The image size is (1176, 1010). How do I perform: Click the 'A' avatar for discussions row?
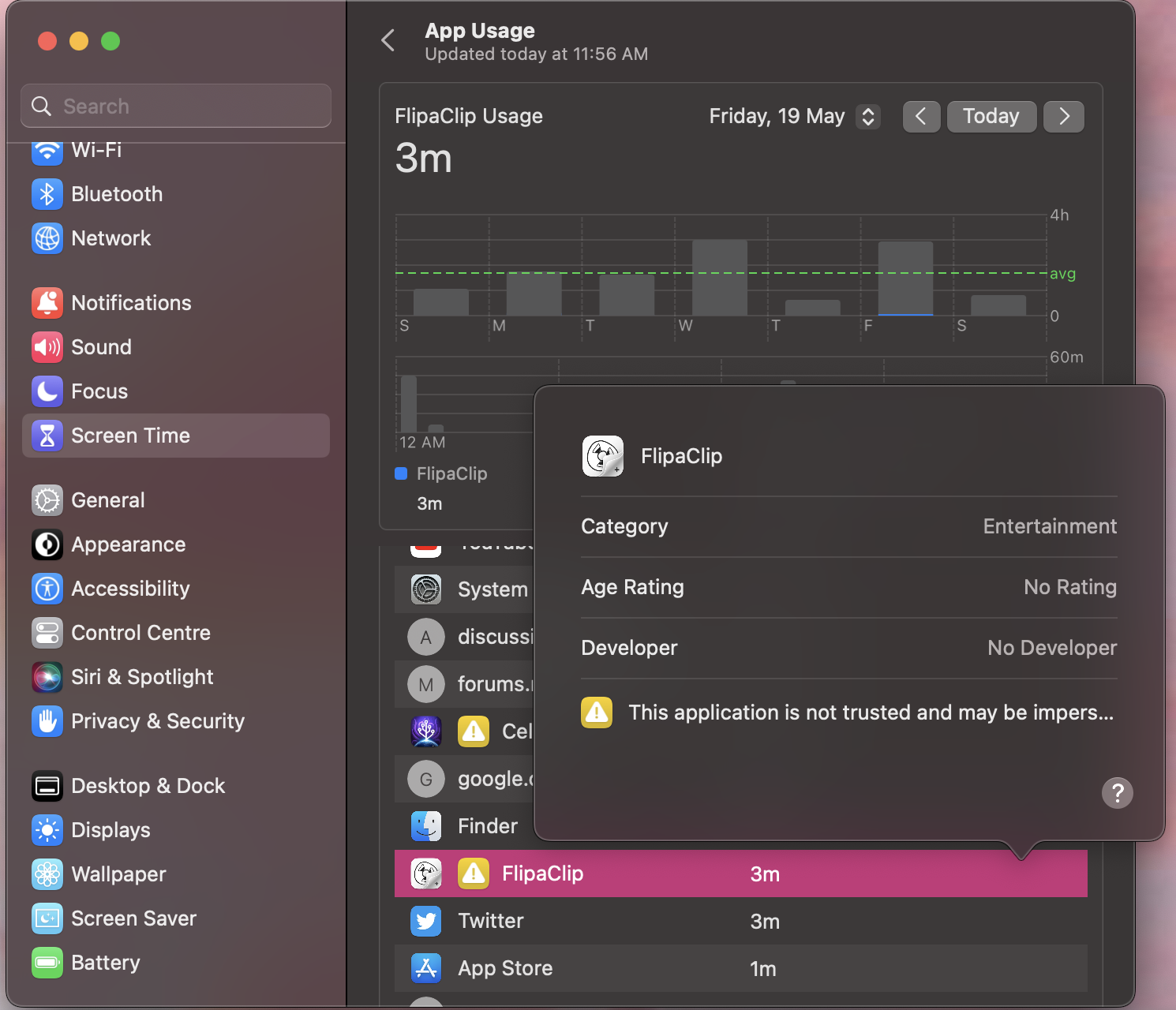click(x=426, y=637)
